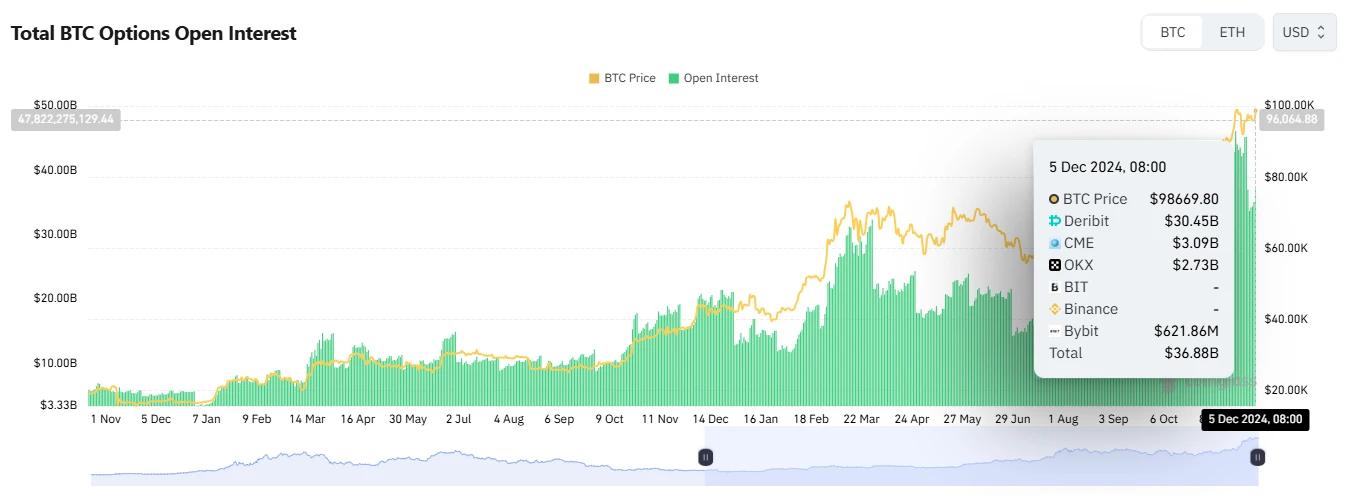Screen dimensions: 1347x495
Task: Click the Bybit logo icon
Action: pyautogui.click(x=1054, y=331)
